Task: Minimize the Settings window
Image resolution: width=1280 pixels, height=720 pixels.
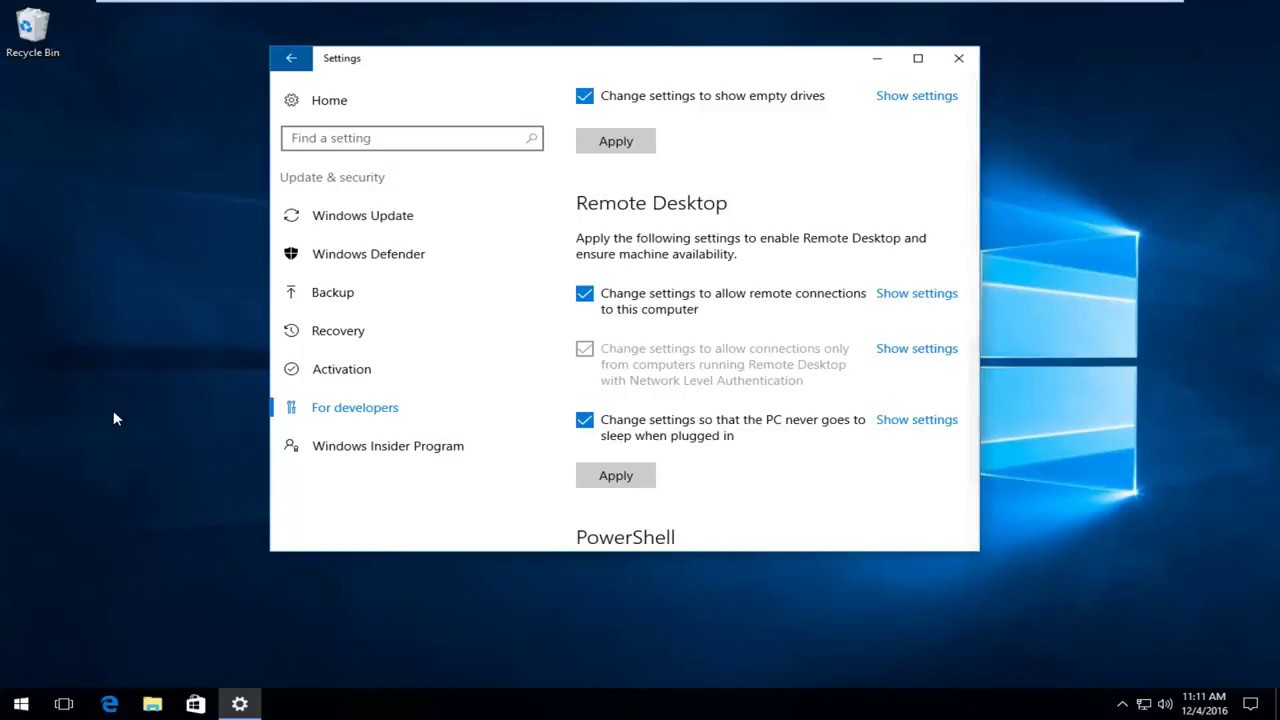Action: 877,58
